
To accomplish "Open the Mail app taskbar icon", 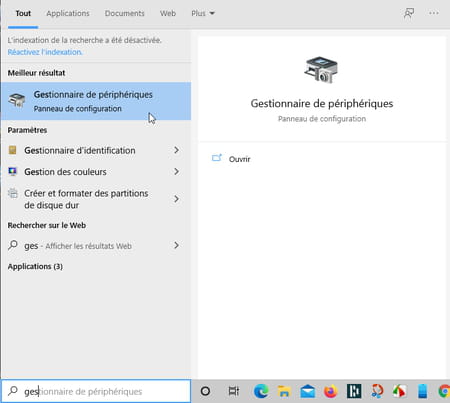I will (x=307, y=391).
